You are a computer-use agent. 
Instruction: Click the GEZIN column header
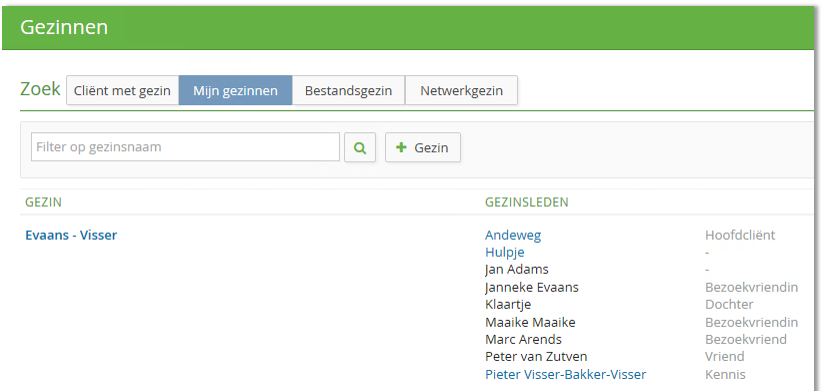[x=44, y=202]
